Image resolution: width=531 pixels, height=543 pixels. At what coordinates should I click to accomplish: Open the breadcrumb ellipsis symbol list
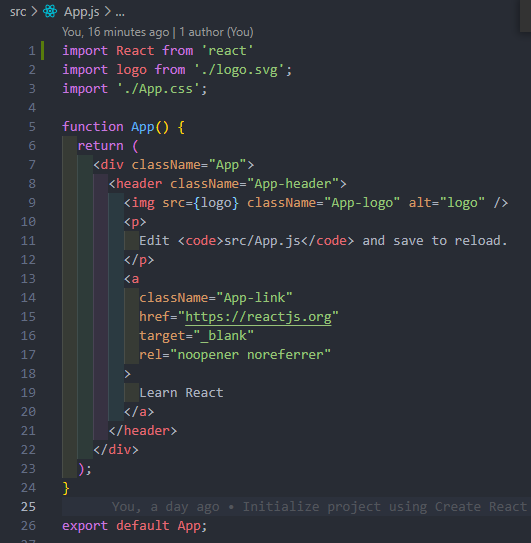tap(120, 12)
